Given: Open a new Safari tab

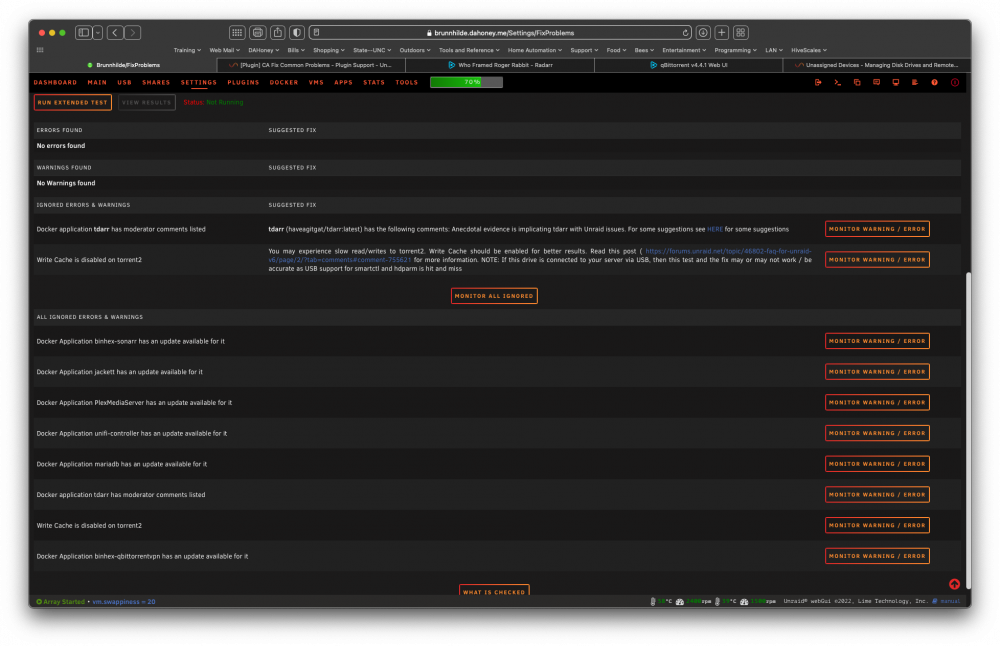Looking at the screenshot, I should click(722, 33).
